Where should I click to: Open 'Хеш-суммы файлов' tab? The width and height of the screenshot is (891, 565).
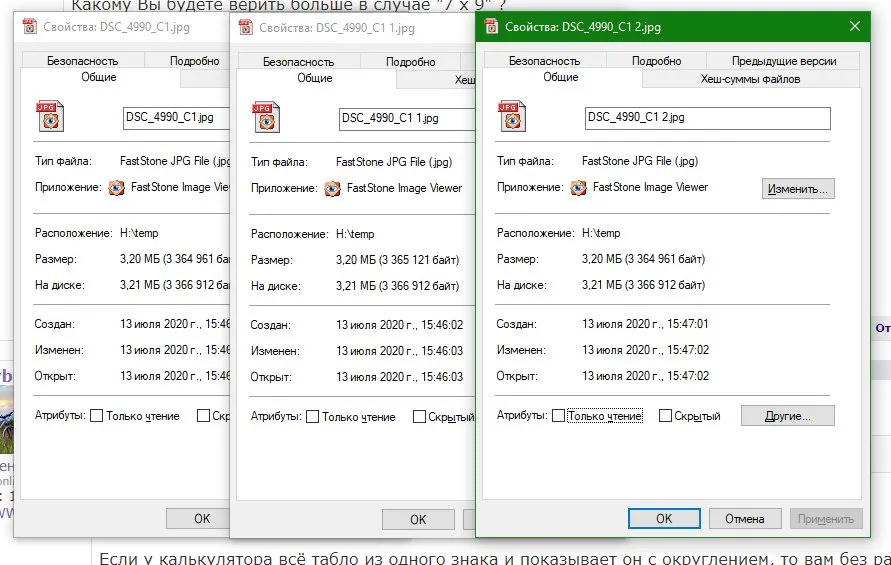(750, 79)
